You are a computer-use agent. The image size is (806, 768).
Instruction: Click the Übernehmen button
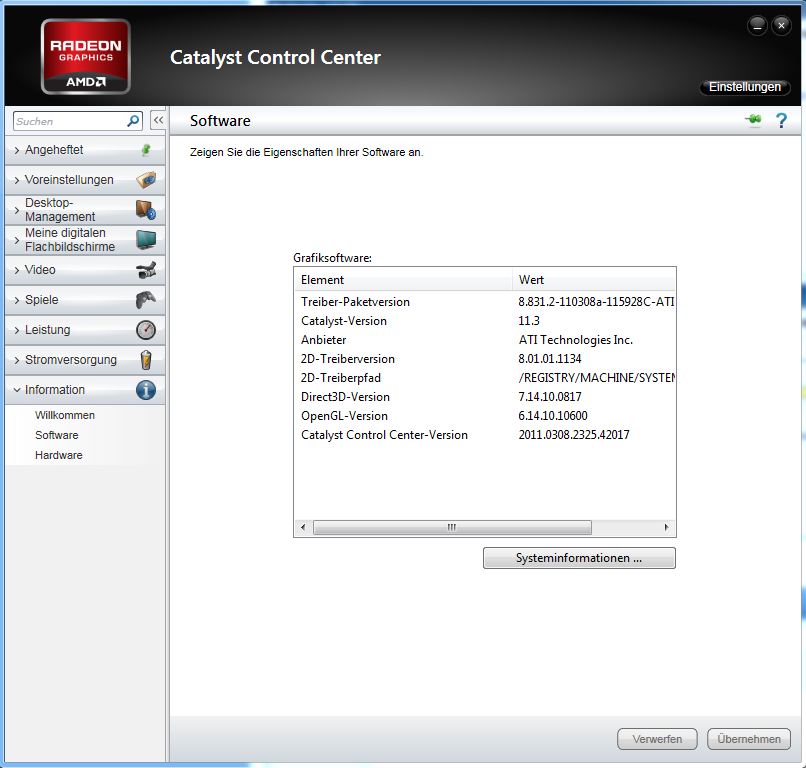[x=748, y=739]
